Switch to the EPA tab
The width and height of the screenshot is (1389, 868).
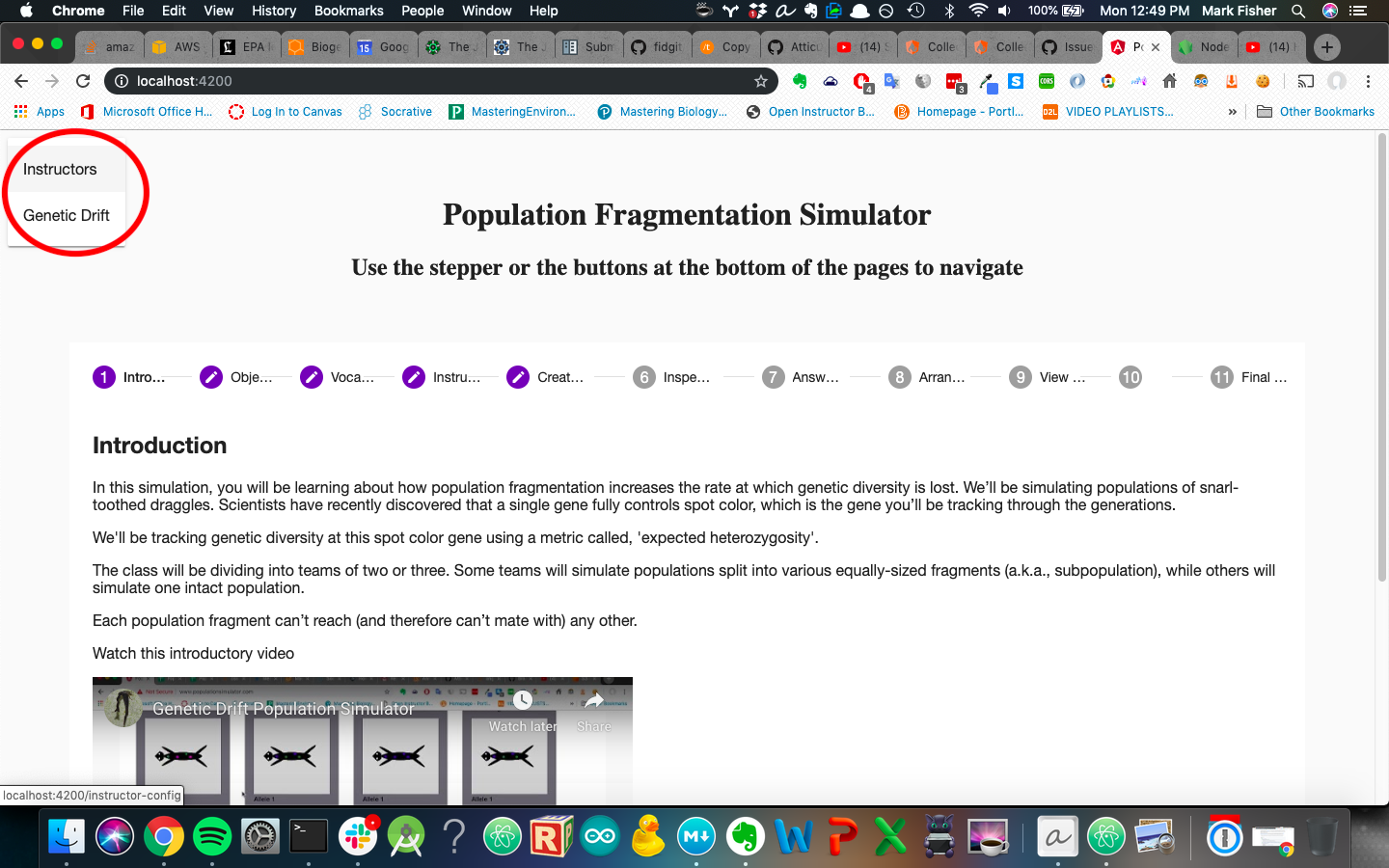click(x=246, y=46)
